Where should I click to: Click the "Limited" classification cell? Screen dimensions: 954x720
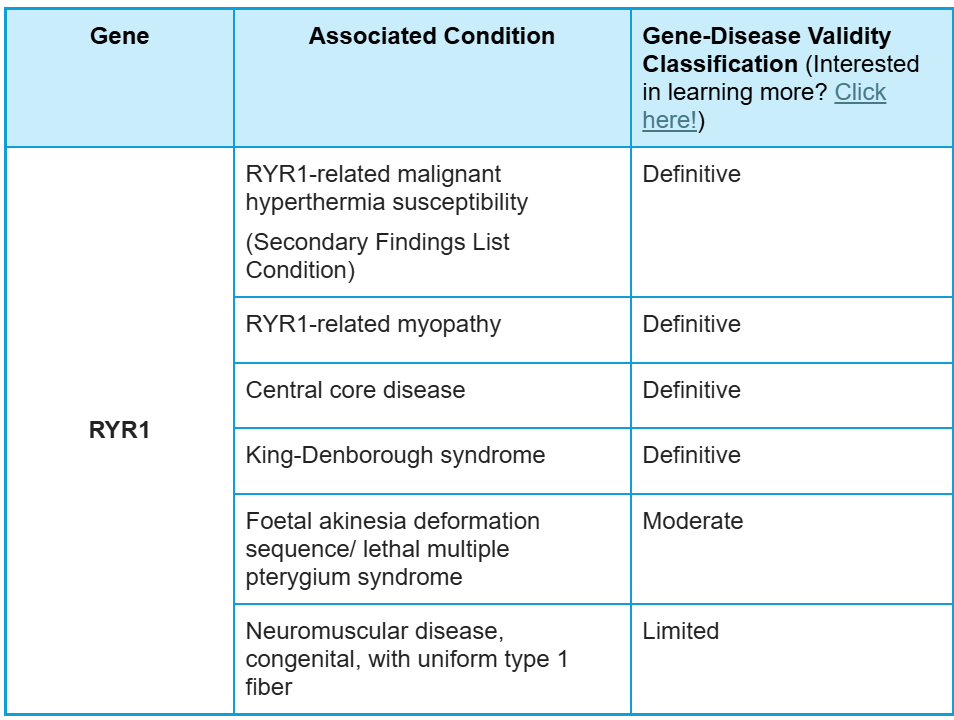(x=680, y=631)
